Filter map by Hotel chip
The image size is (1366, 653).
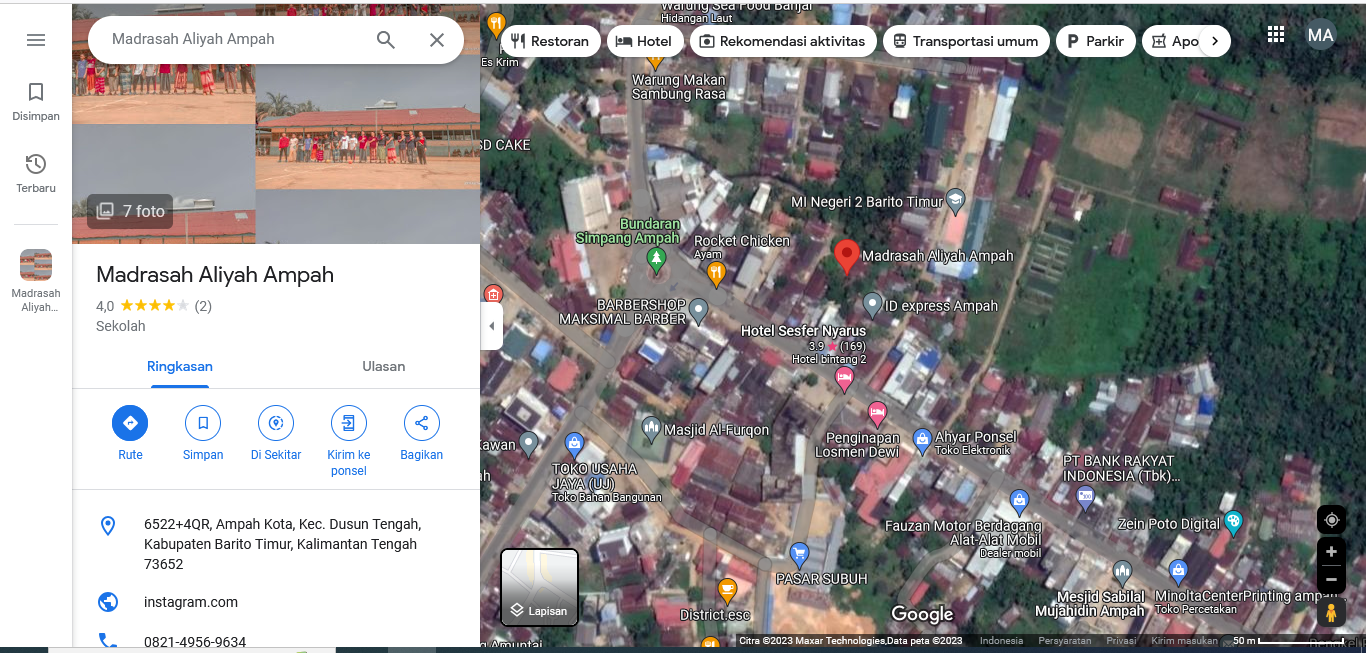(644, 41)
